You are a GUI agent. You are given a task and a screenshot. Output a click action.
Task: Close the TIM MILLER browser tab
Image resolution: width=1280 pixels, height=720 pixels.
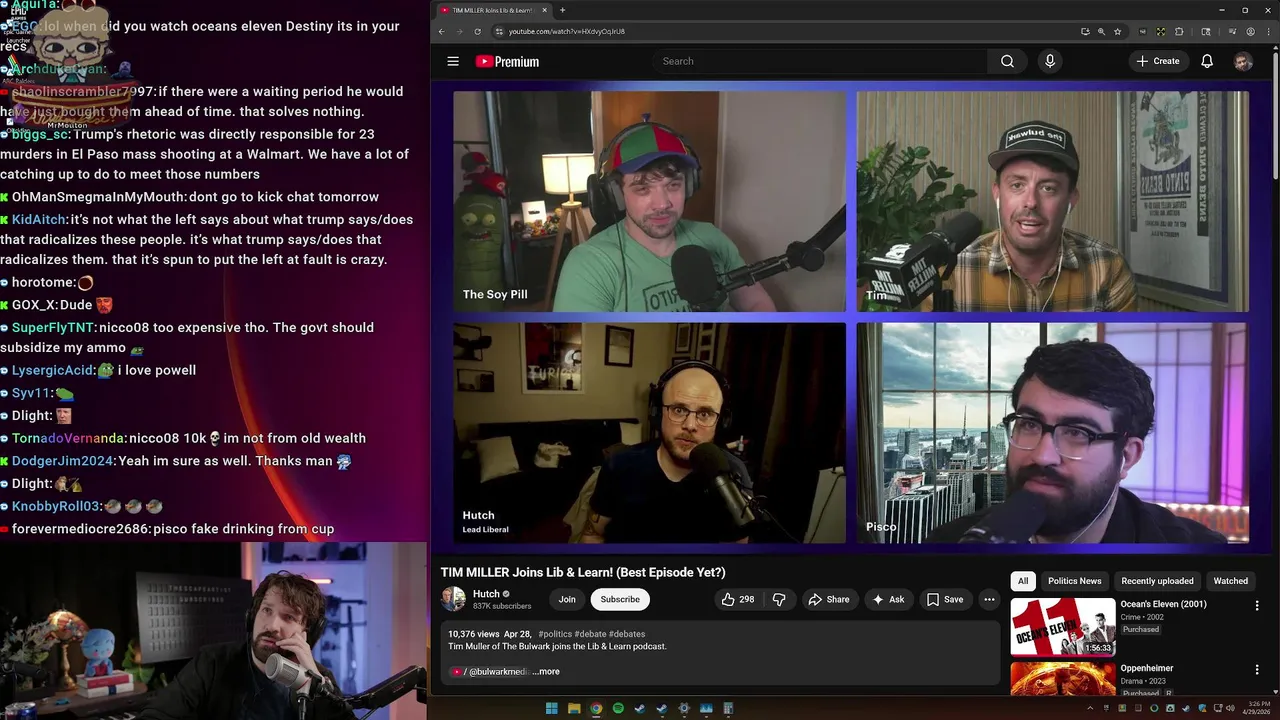point(545,10)
